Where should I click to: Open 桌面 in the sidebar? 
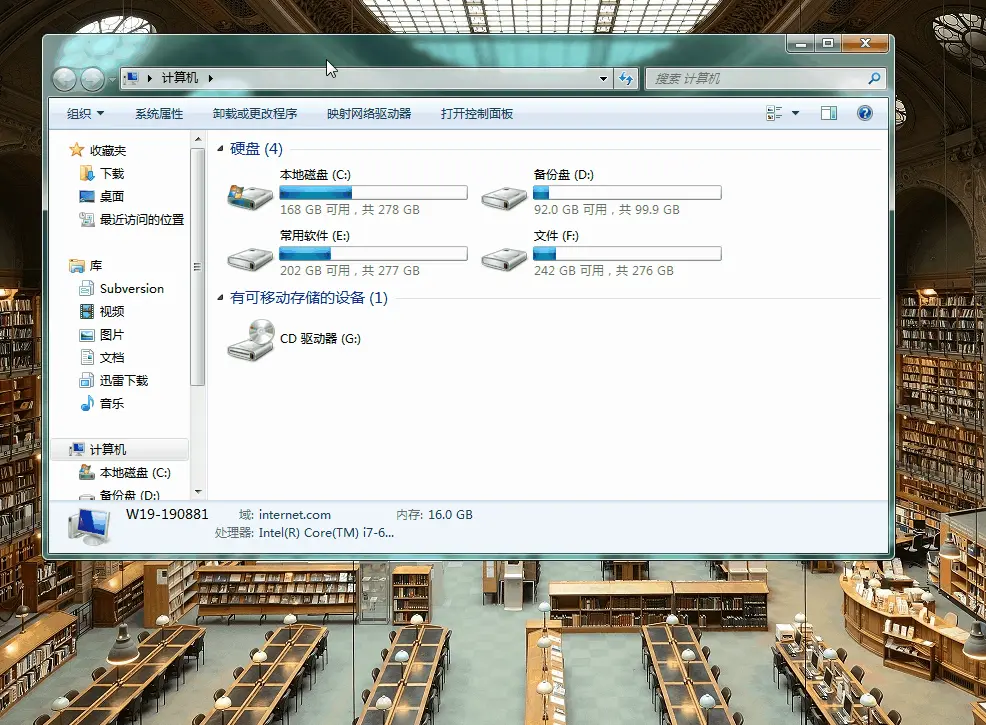click(x=102, y=196)
